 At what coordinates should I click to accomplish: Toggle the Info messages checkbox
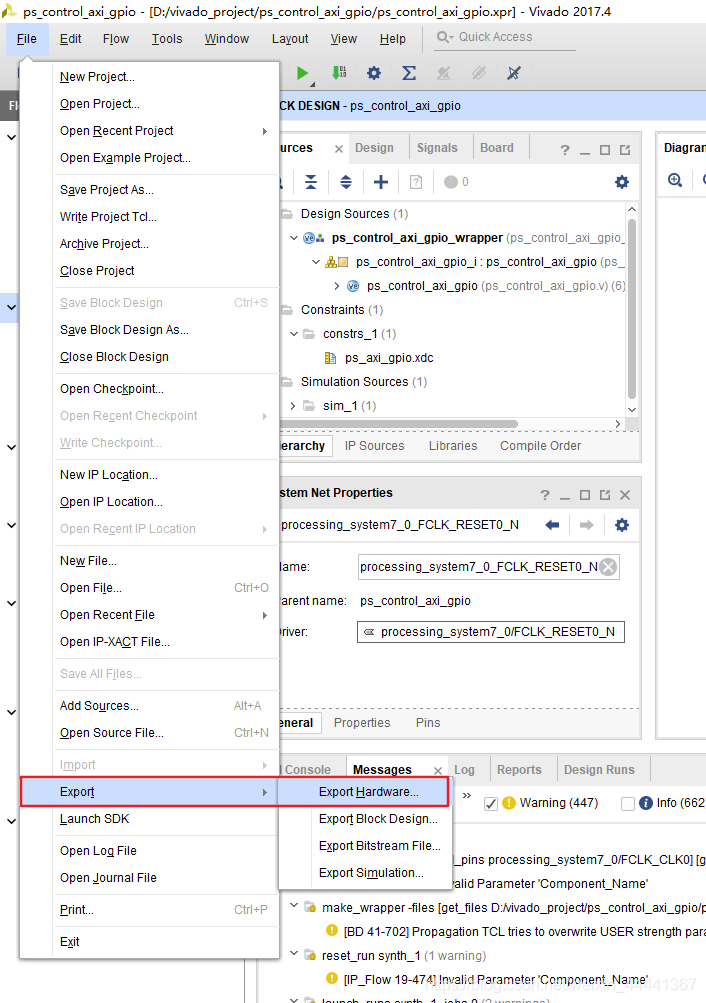coord(628,804)
